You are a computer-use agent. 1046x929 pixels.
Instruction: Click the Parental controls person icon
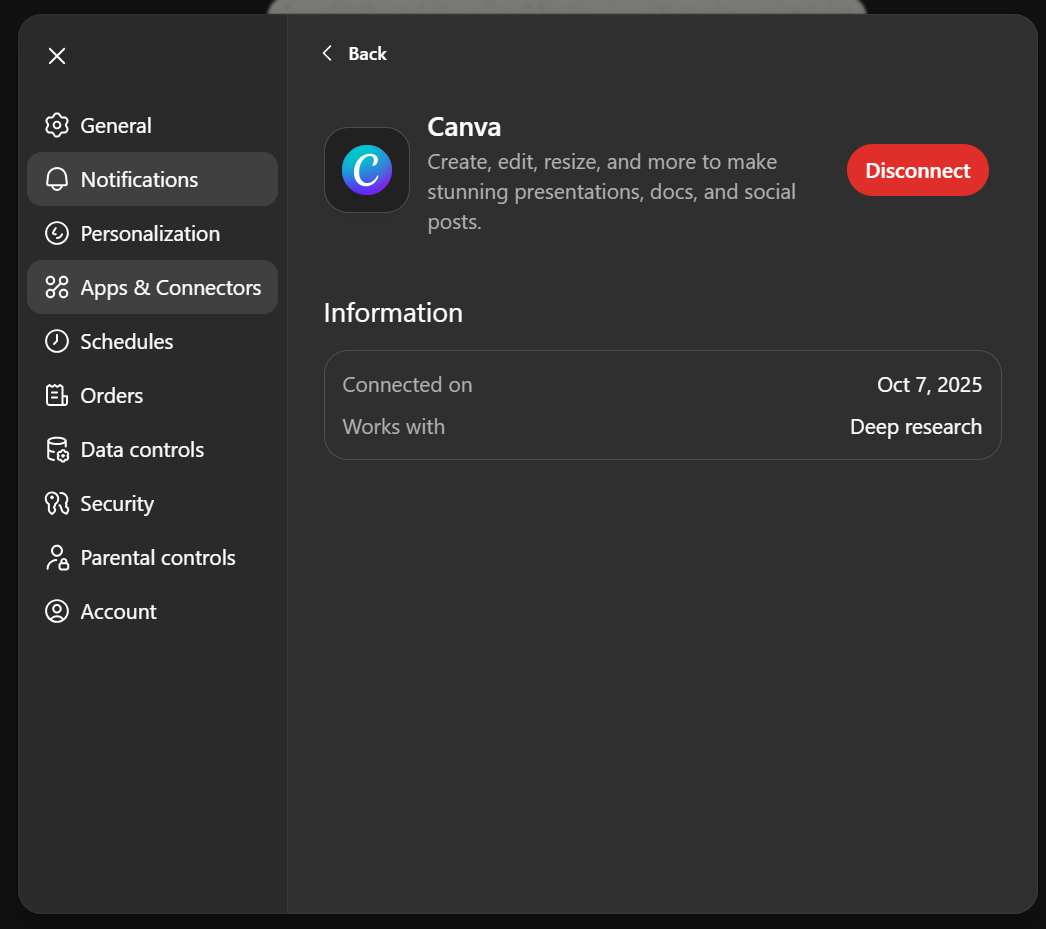pos(57,558)
